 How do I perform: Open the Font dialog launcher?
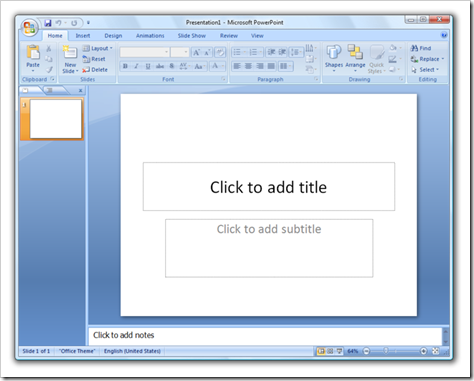coord(223,79)
